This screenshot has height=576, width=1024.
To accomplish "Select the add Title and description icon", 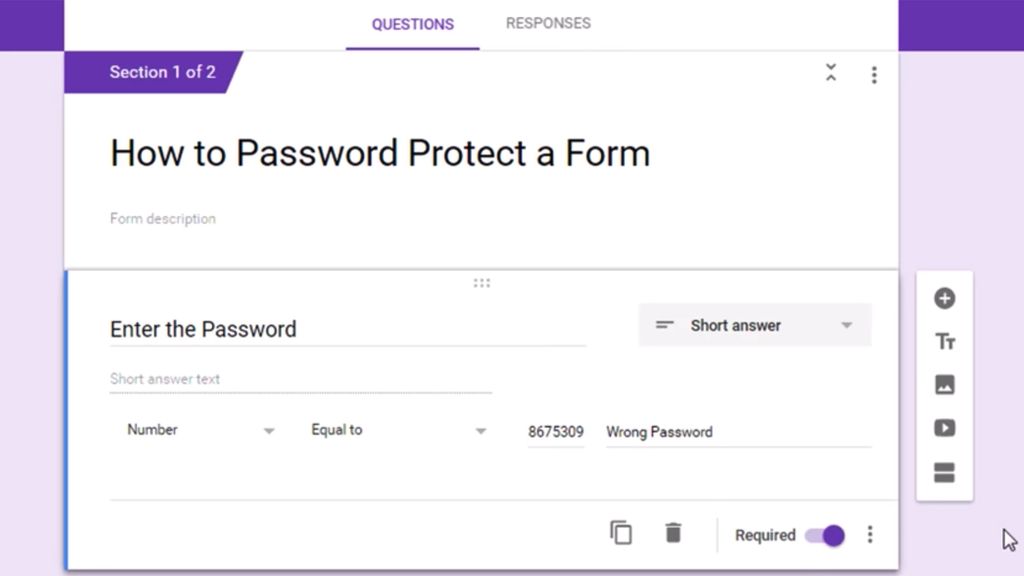I will tap(944, 341).
